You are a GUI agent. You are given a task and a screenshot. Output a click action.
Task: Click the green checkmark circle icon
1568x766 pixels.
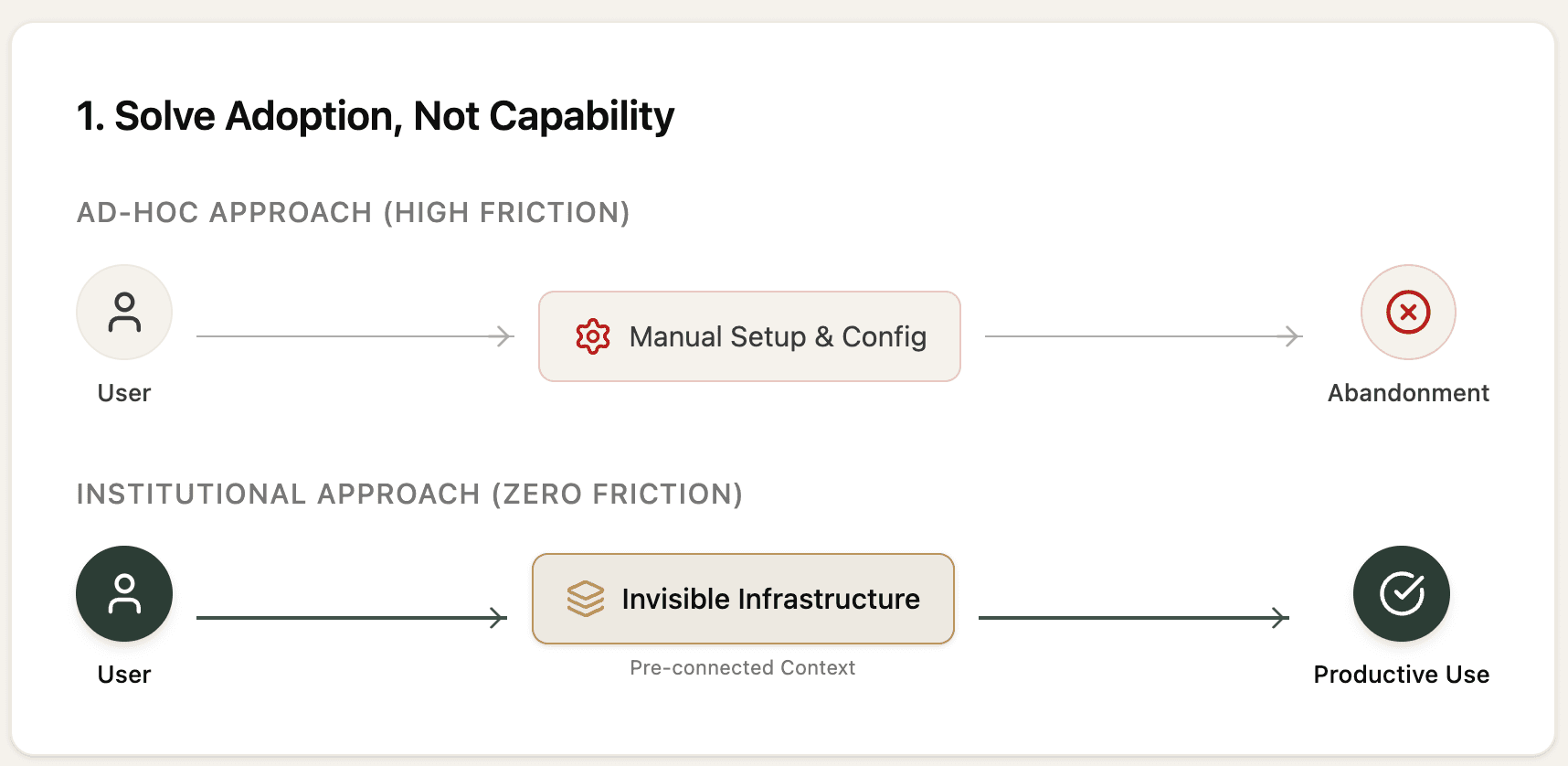tap(1402, 593)
